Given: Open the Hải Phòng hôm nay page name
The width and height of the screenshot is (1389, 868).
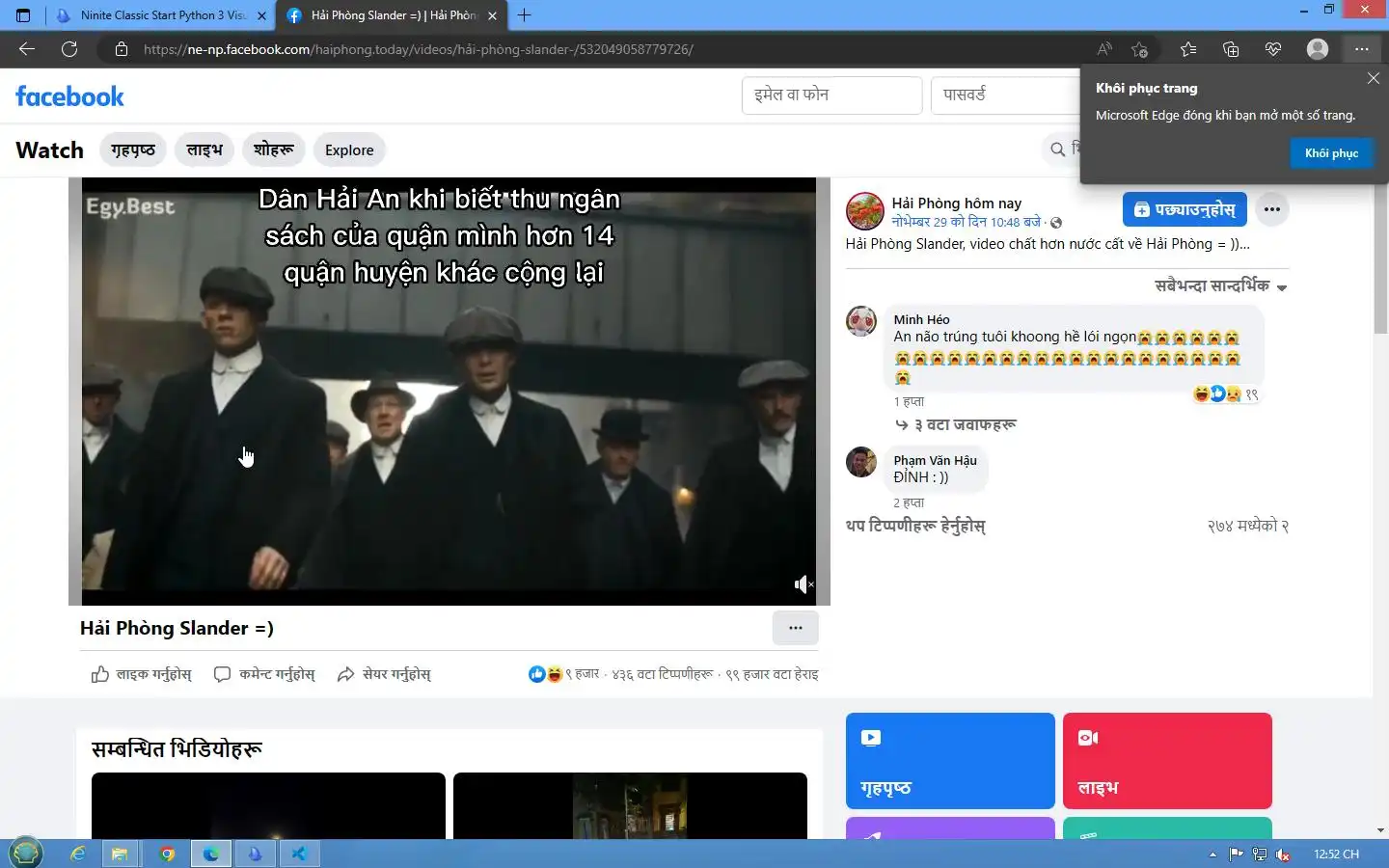Looking at the screenshot, I should pyautogui.click(x=956, y=203).
